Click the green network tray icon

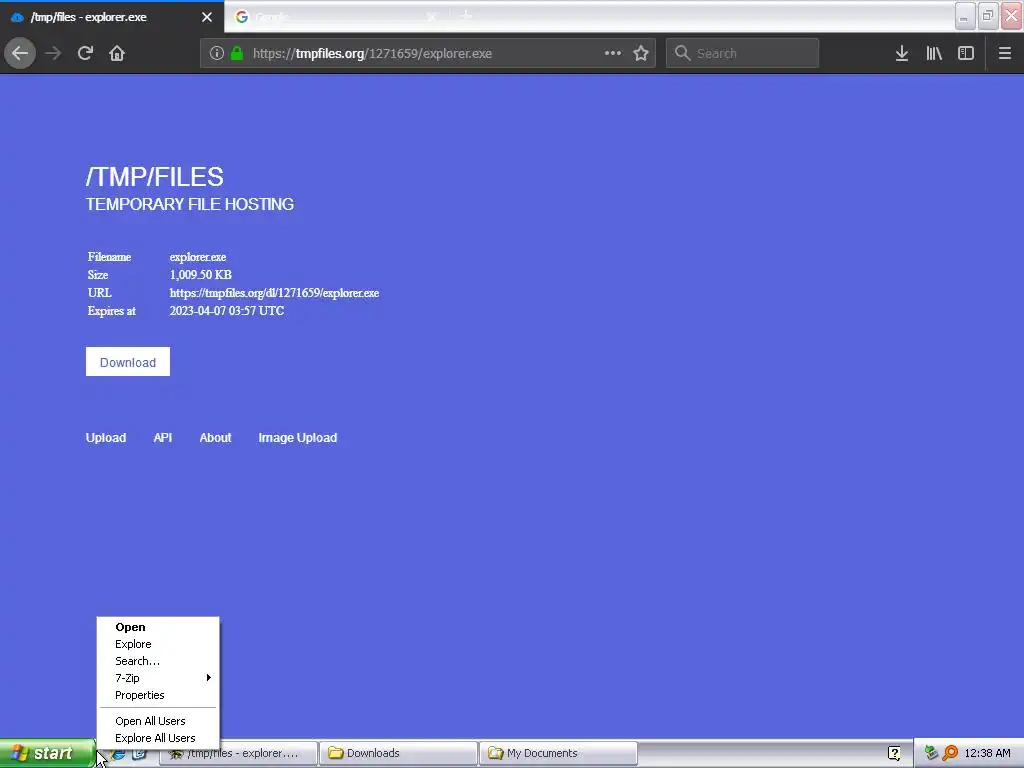[x=931, y=753]
